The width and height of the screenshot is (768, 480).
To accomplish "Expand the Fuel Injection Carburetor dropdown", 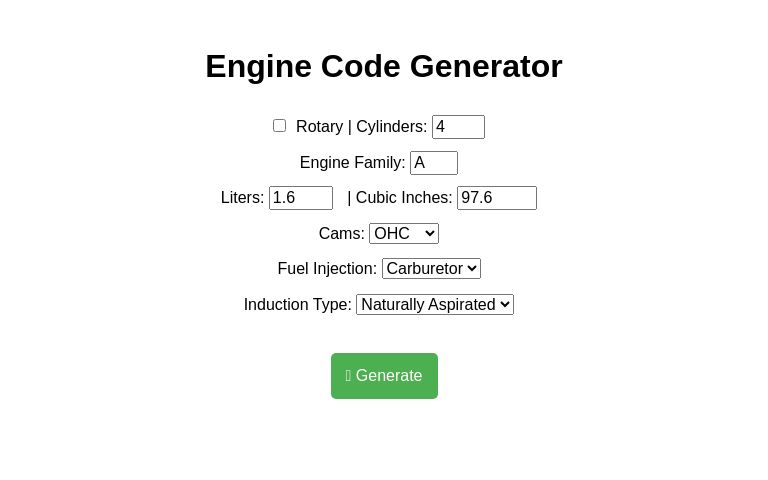I will 431,269.
